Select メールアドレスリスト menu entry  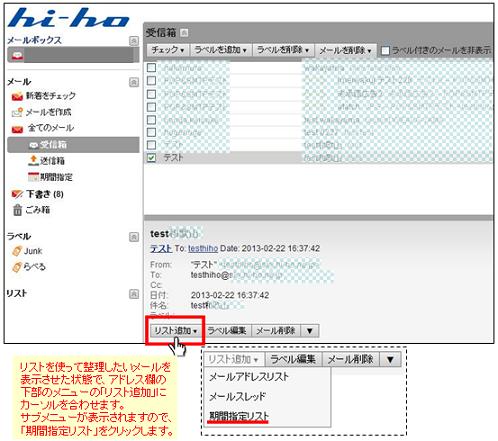pyautogui.click(x=249, y=377)
